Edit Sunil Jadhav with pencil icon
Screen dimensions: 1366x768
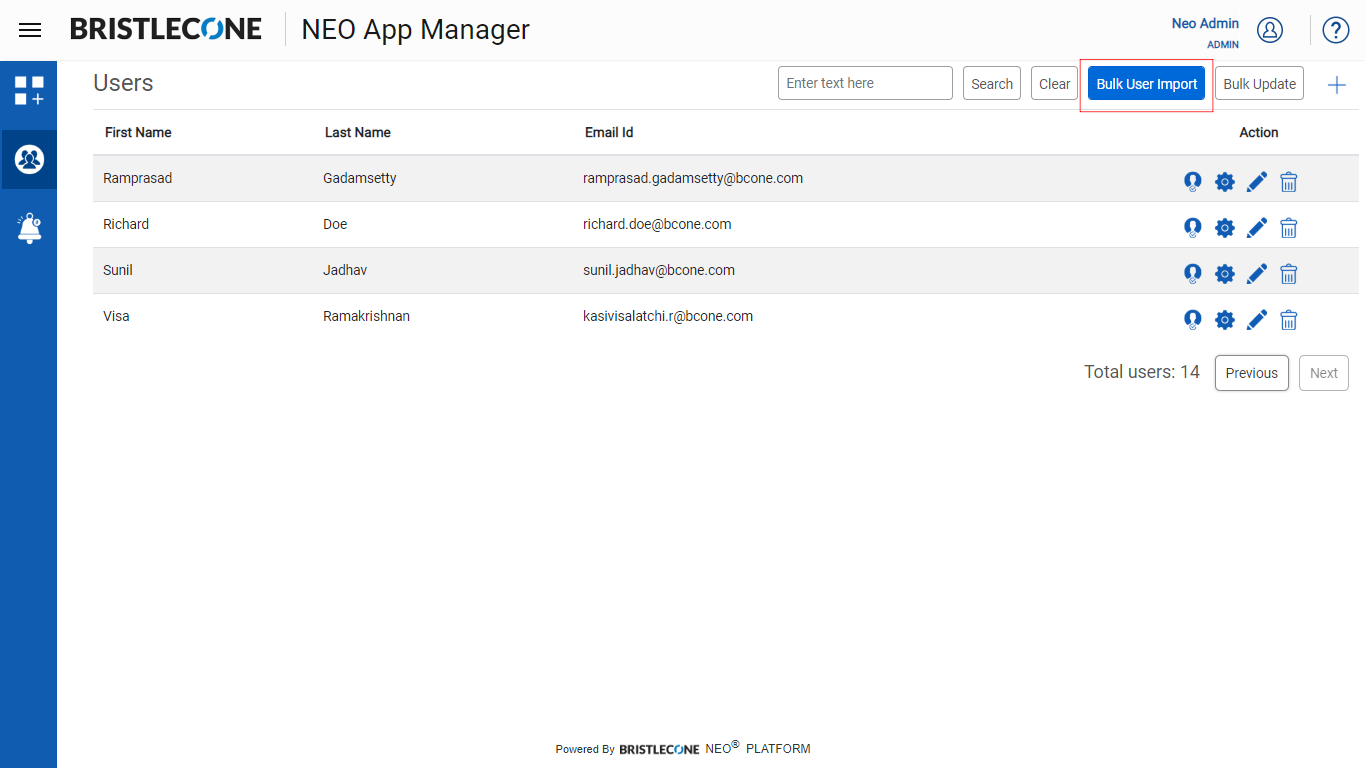tap(1257, 273)
